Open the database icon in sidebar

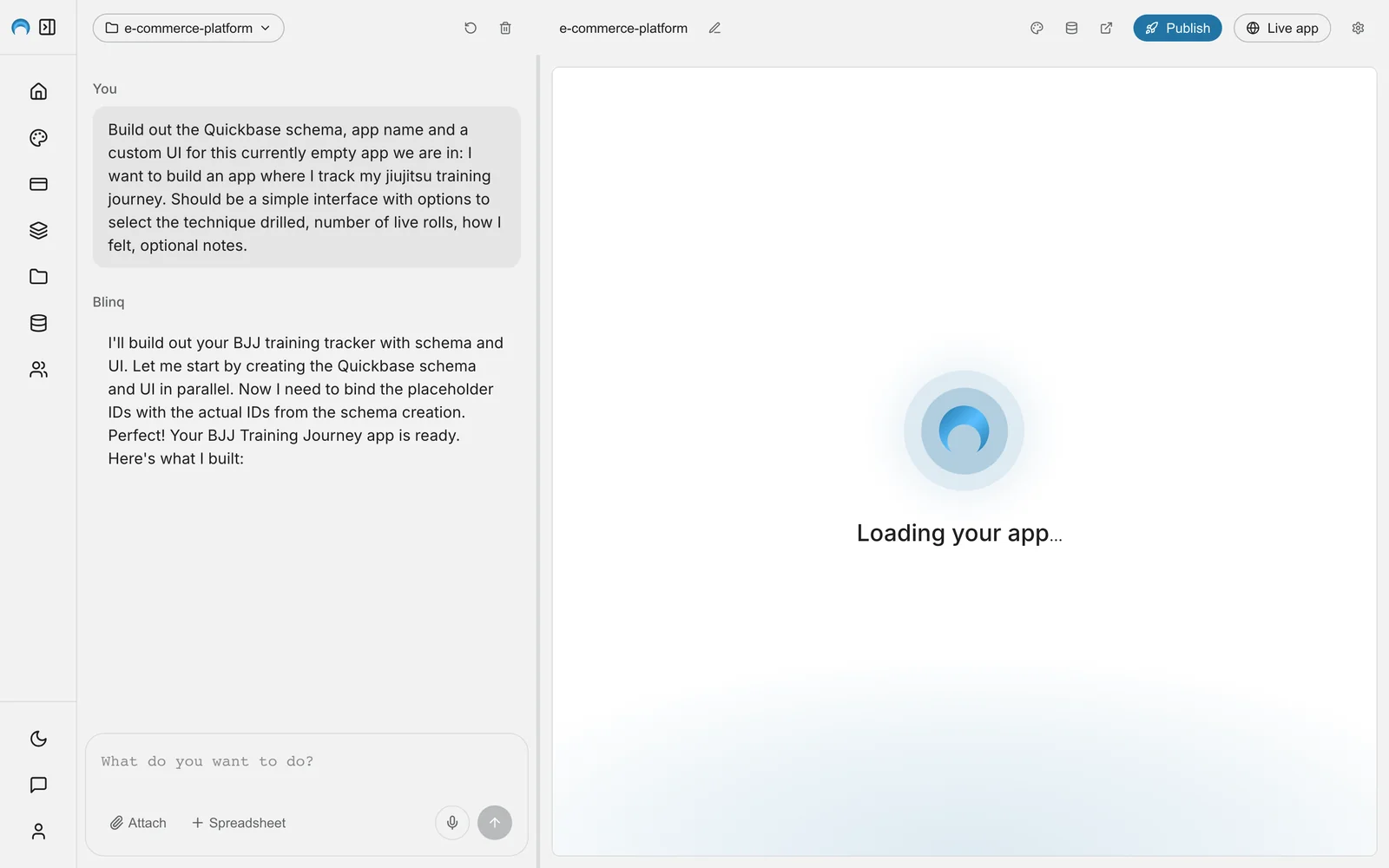(38, 323)
